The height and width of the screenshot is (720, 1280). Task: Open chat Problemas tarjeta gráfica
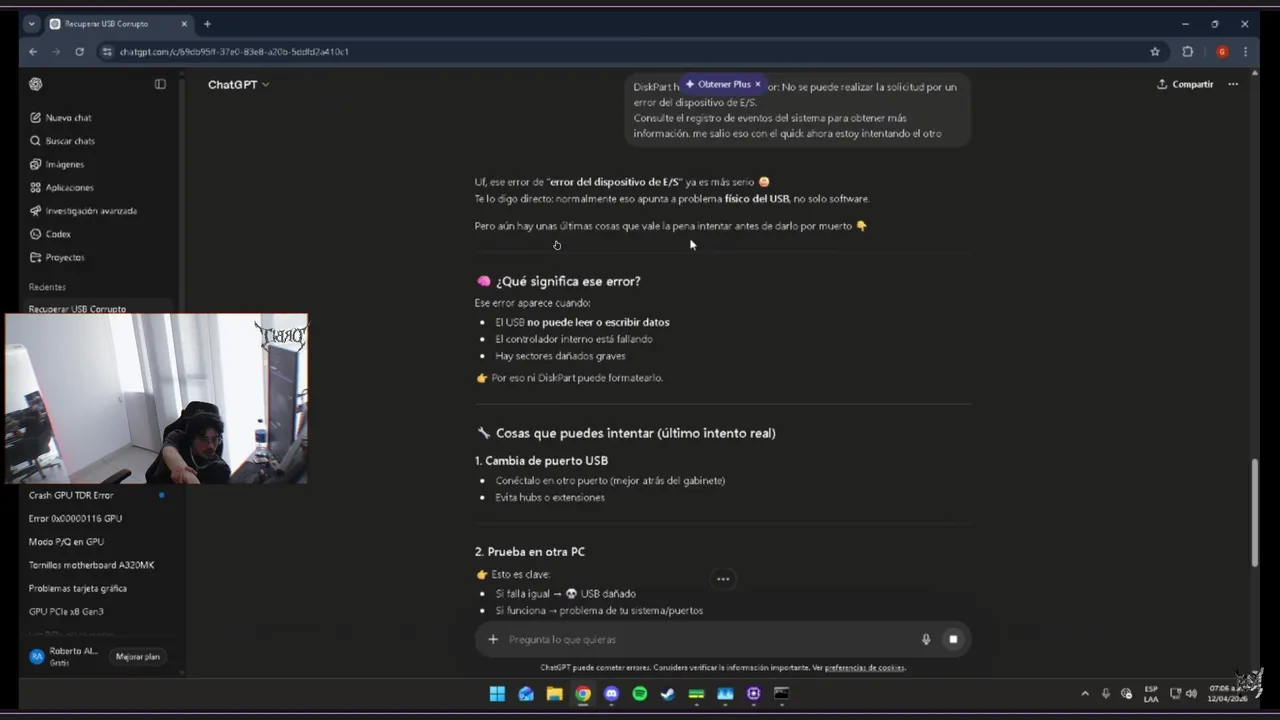(78, 588)
